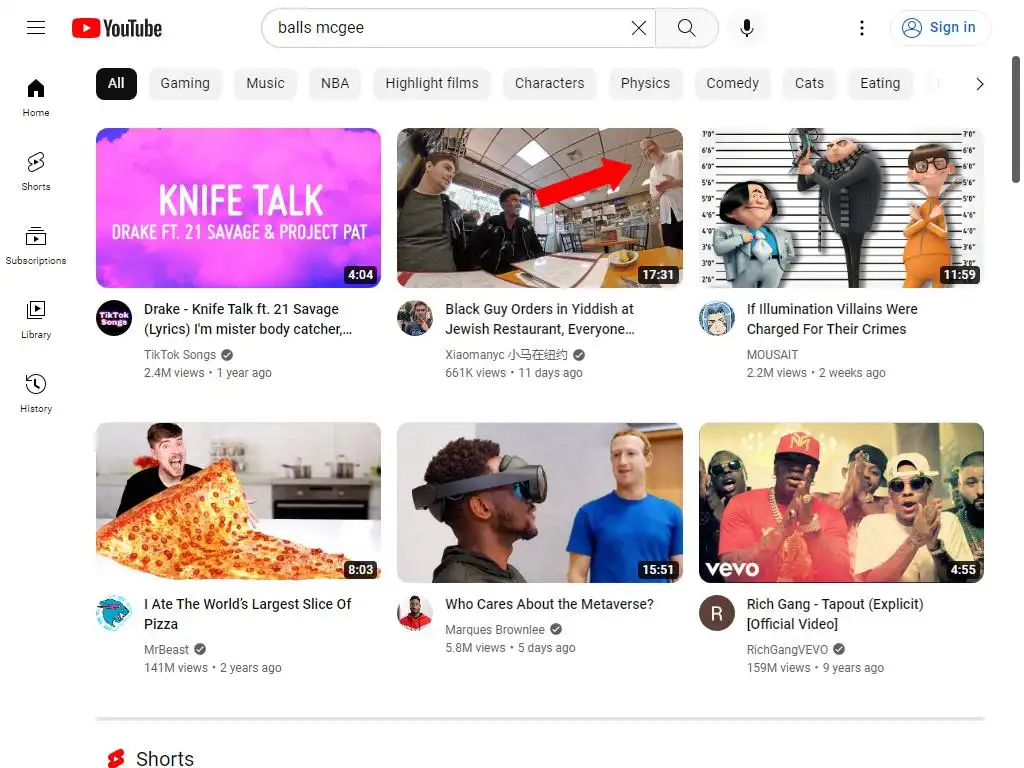Select the Cats filter chip
The width and height of the screenshot is (1024, 768).
(809, 84)
